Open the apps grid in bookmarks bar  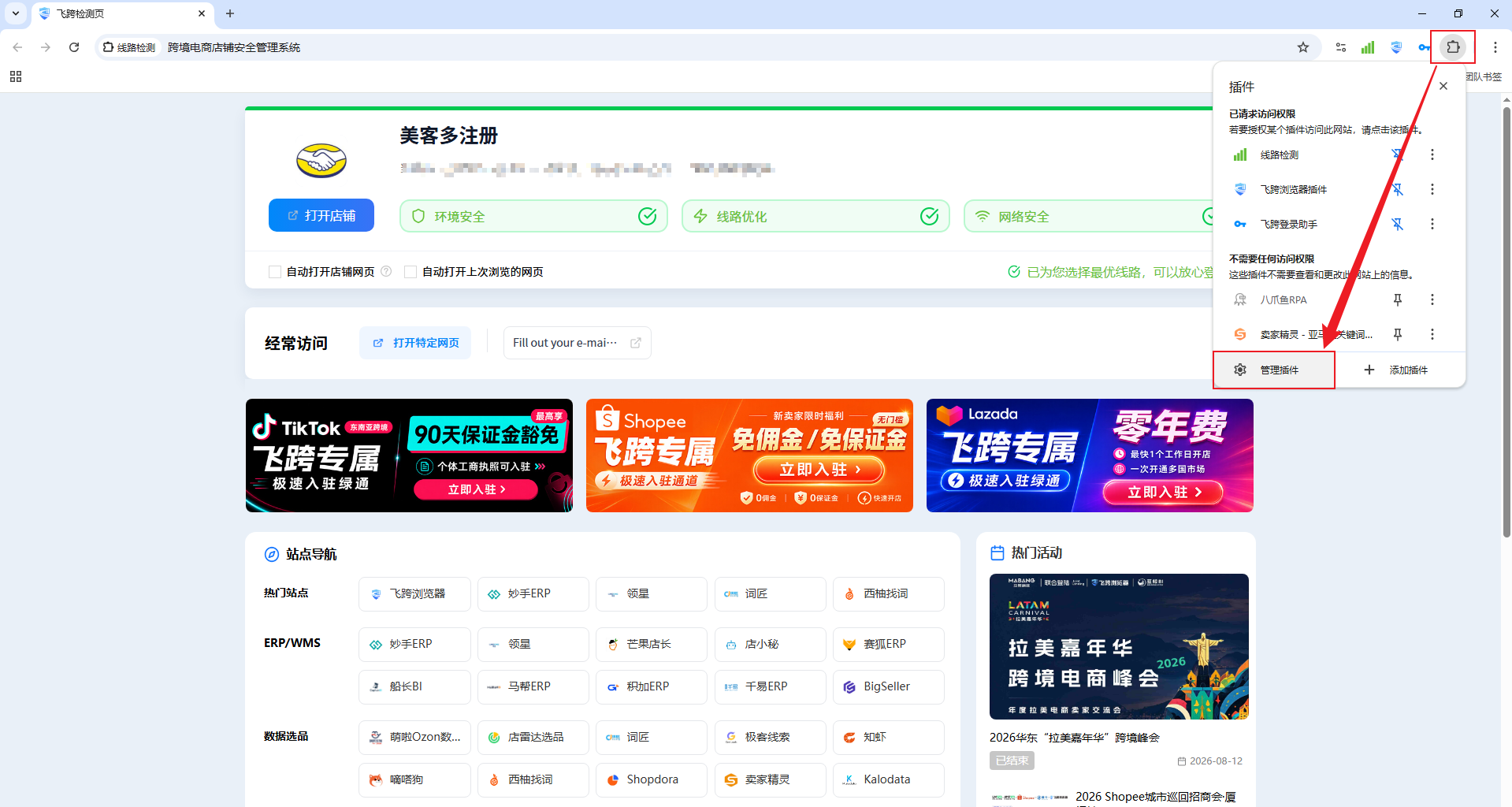(x=16, y=76)
